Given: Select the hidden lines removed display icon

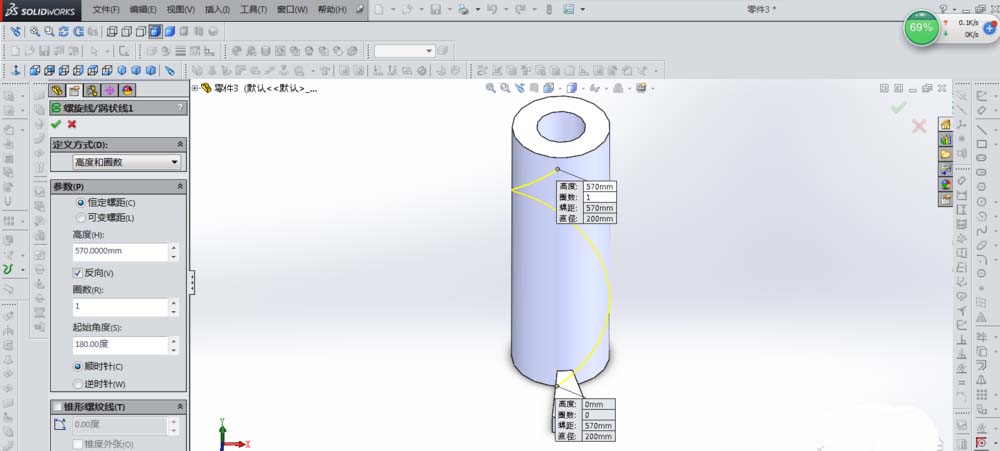Looking at the screenshot, I should (141, 31).
